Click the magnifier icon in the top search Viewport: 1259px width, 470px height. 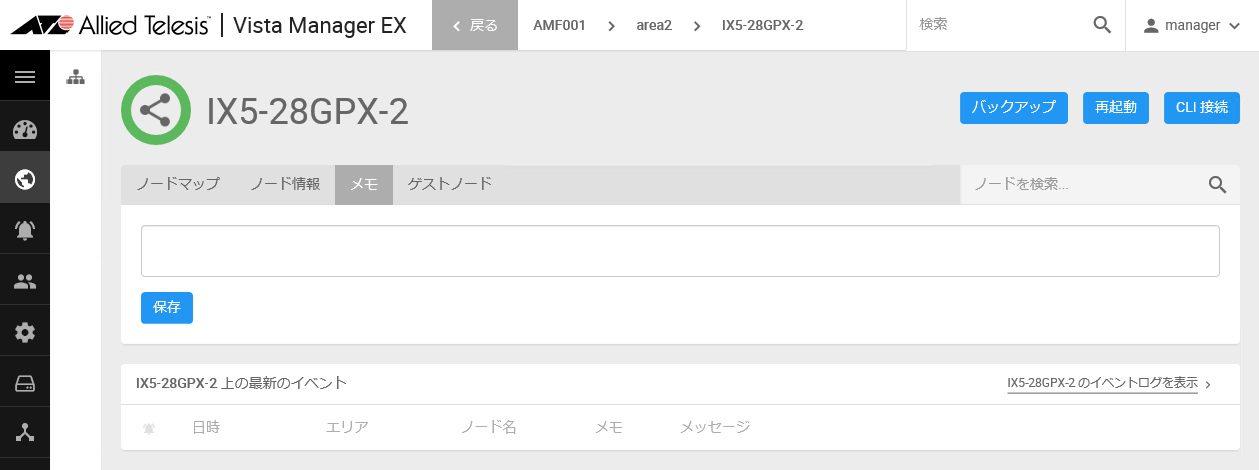tap(1102, 25)
